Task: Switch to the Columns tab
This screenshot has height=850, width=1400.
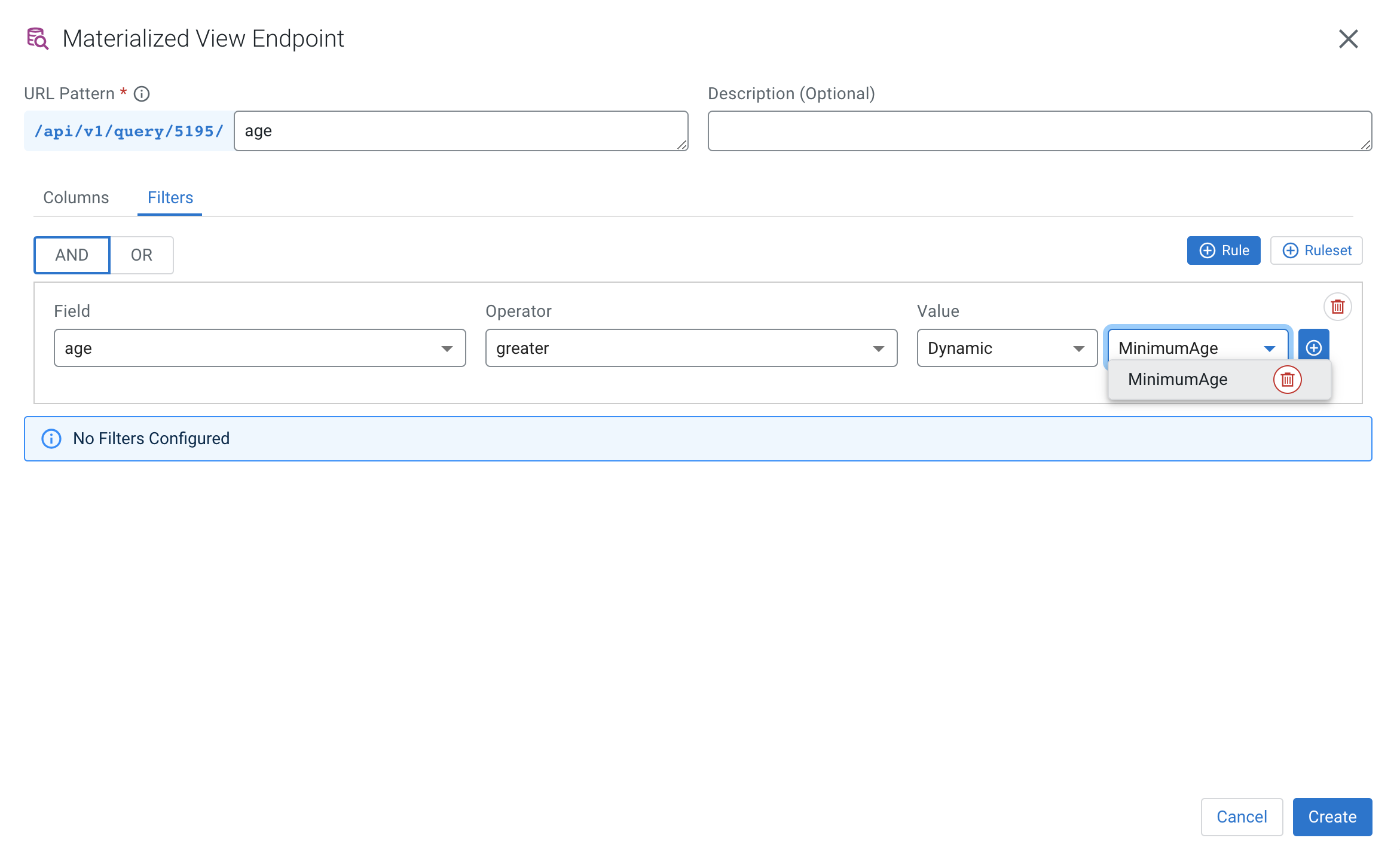Action: pos(76,198)
